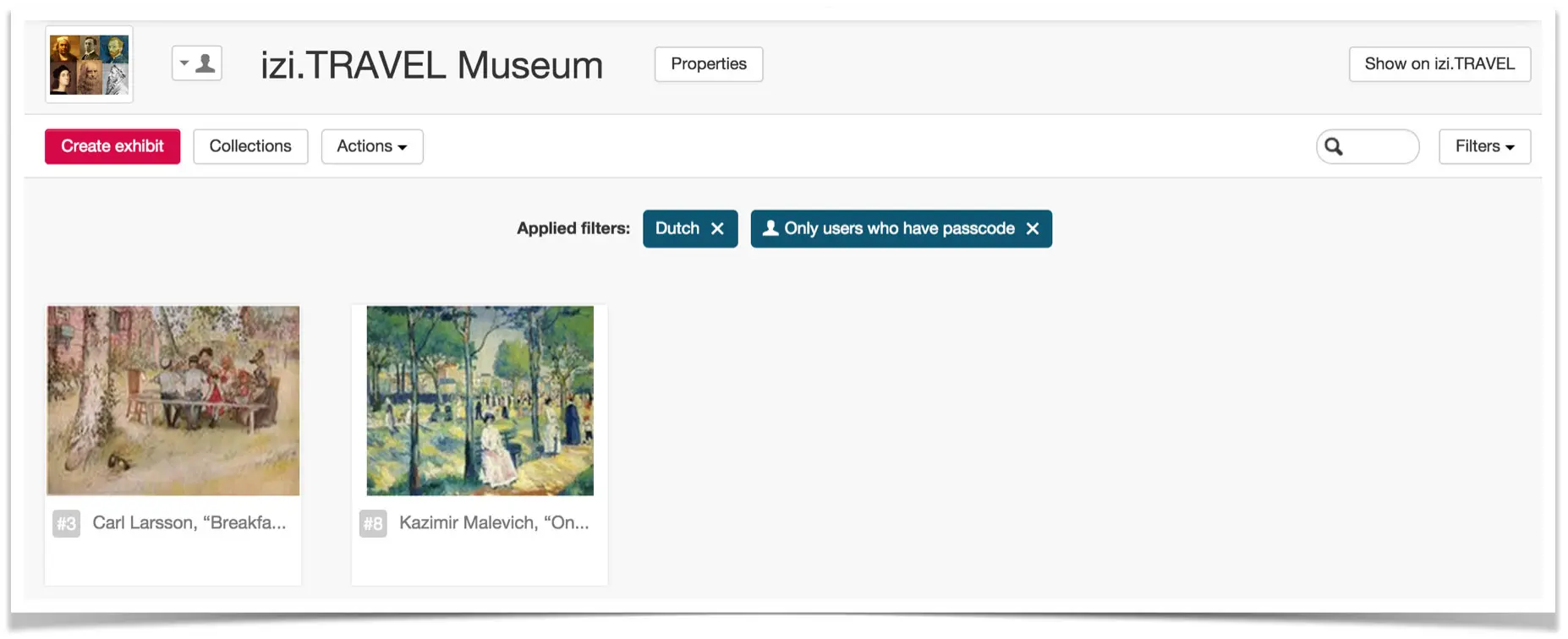Open the Carl Larsson, "Breakfa..." title
Image resolution: width=1568 pixels, height=639 pixels.
[x=189, y=522]
